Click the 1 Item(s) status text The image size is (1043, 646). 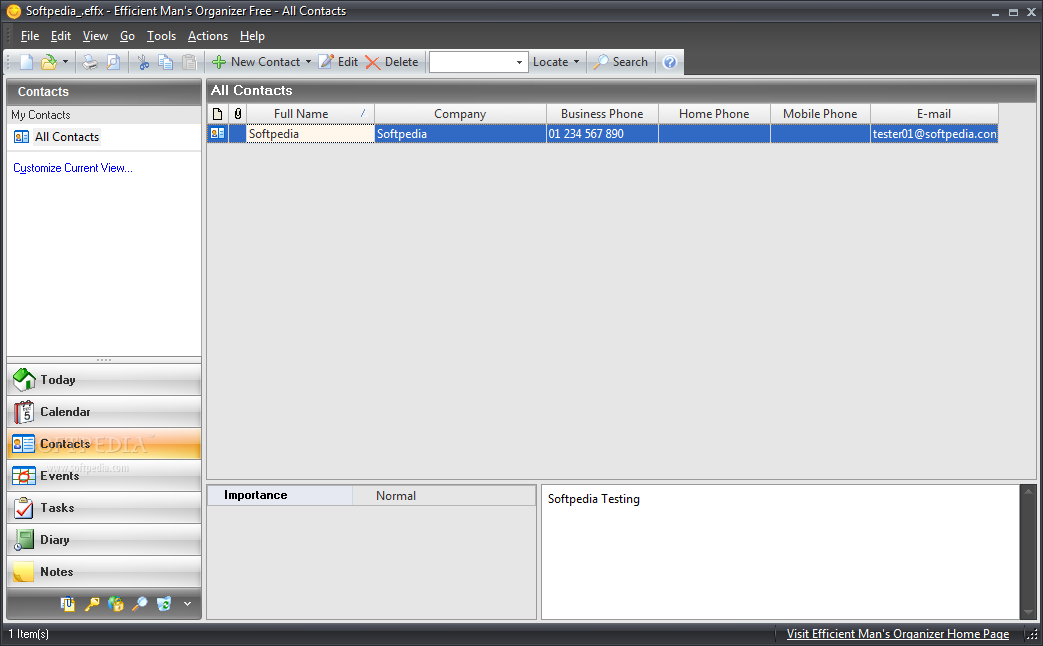tap(29, 634)
